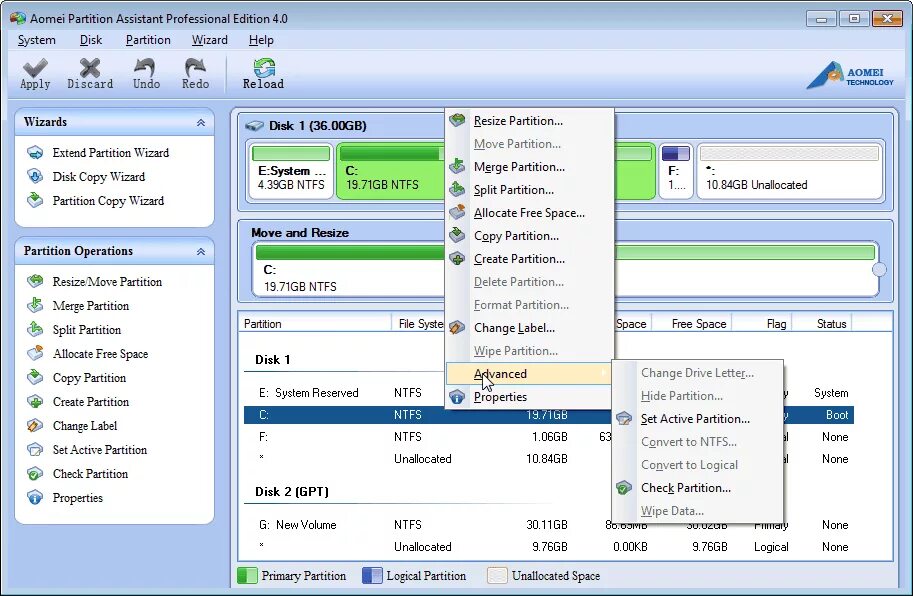Click Check Partition sidebar link
The image size is (913, 596).
90,474
